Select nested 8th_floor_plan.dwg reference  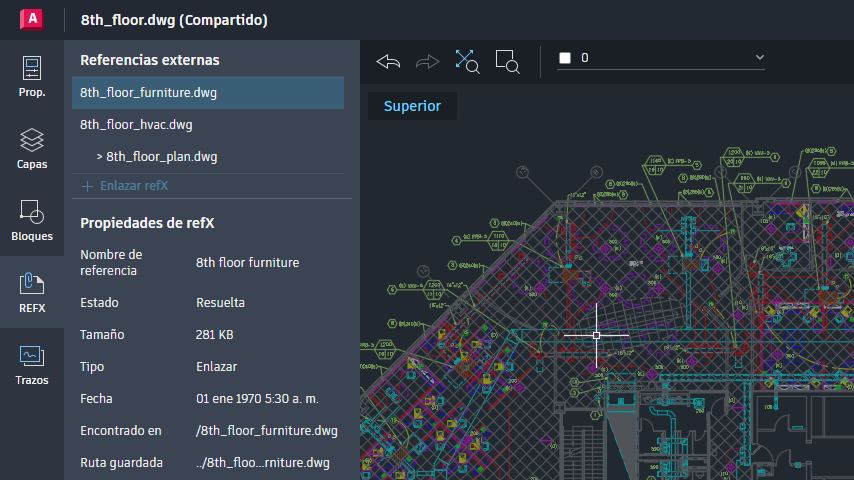tap(208, 157)
